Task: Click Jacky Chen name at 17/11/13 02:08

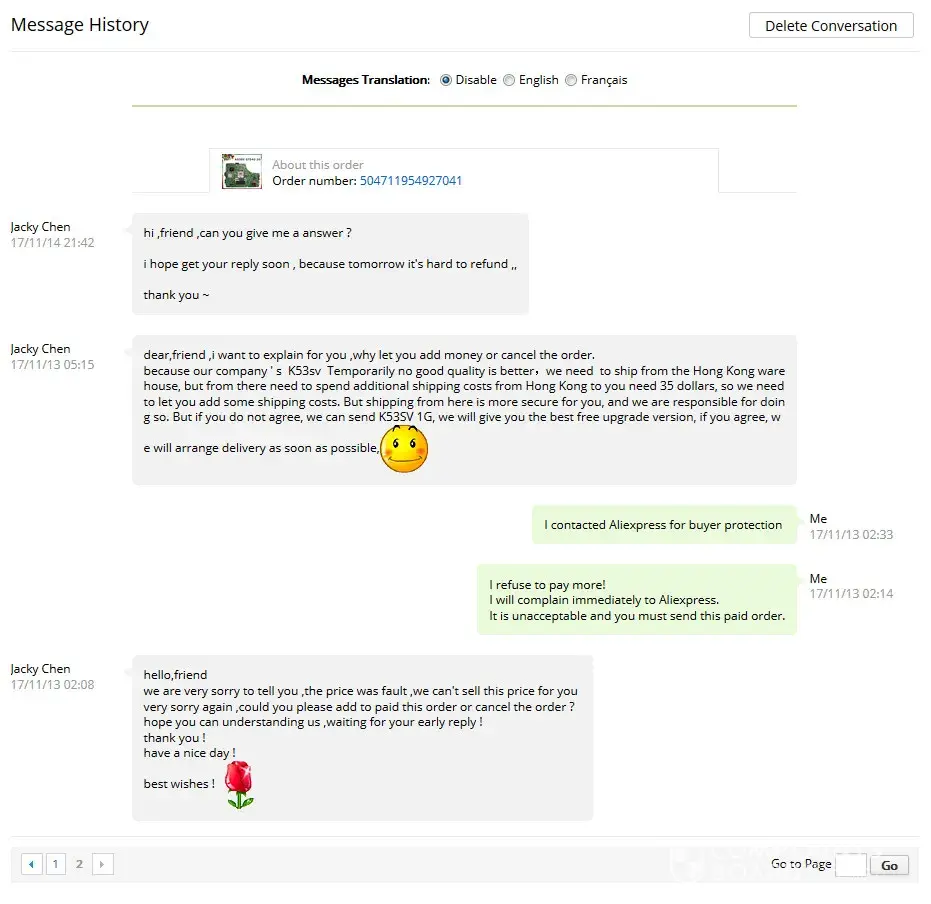Action: [40, 669]
